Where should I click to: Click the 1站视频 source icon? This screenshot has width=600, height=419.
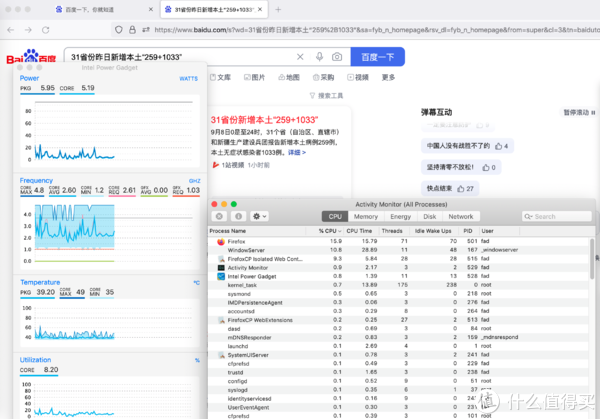pyautogui.click(x=215, y=165)
